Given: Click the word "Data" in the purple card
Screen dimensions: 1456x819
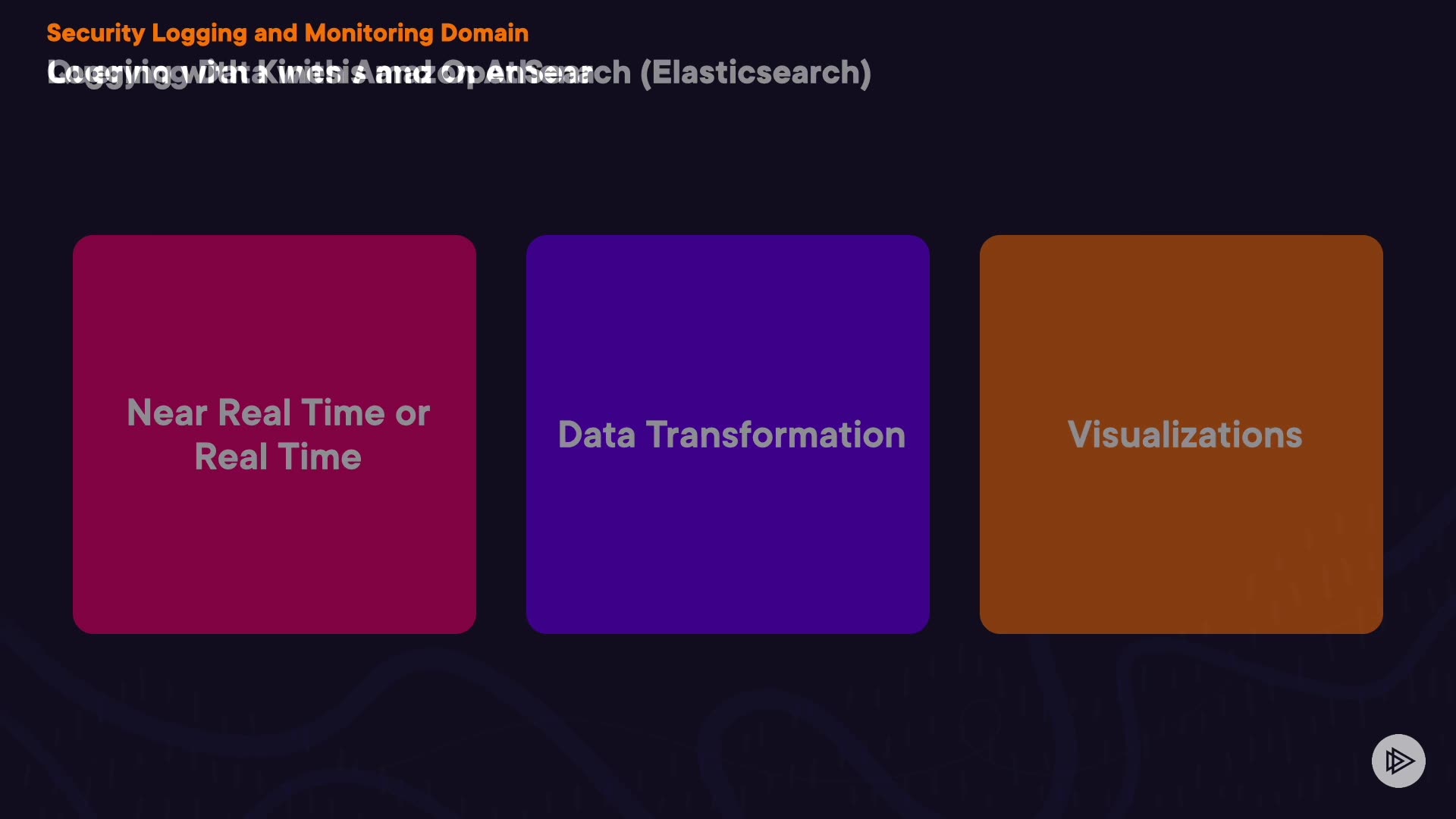Looking at the screenshot, I should coord(596,435).
